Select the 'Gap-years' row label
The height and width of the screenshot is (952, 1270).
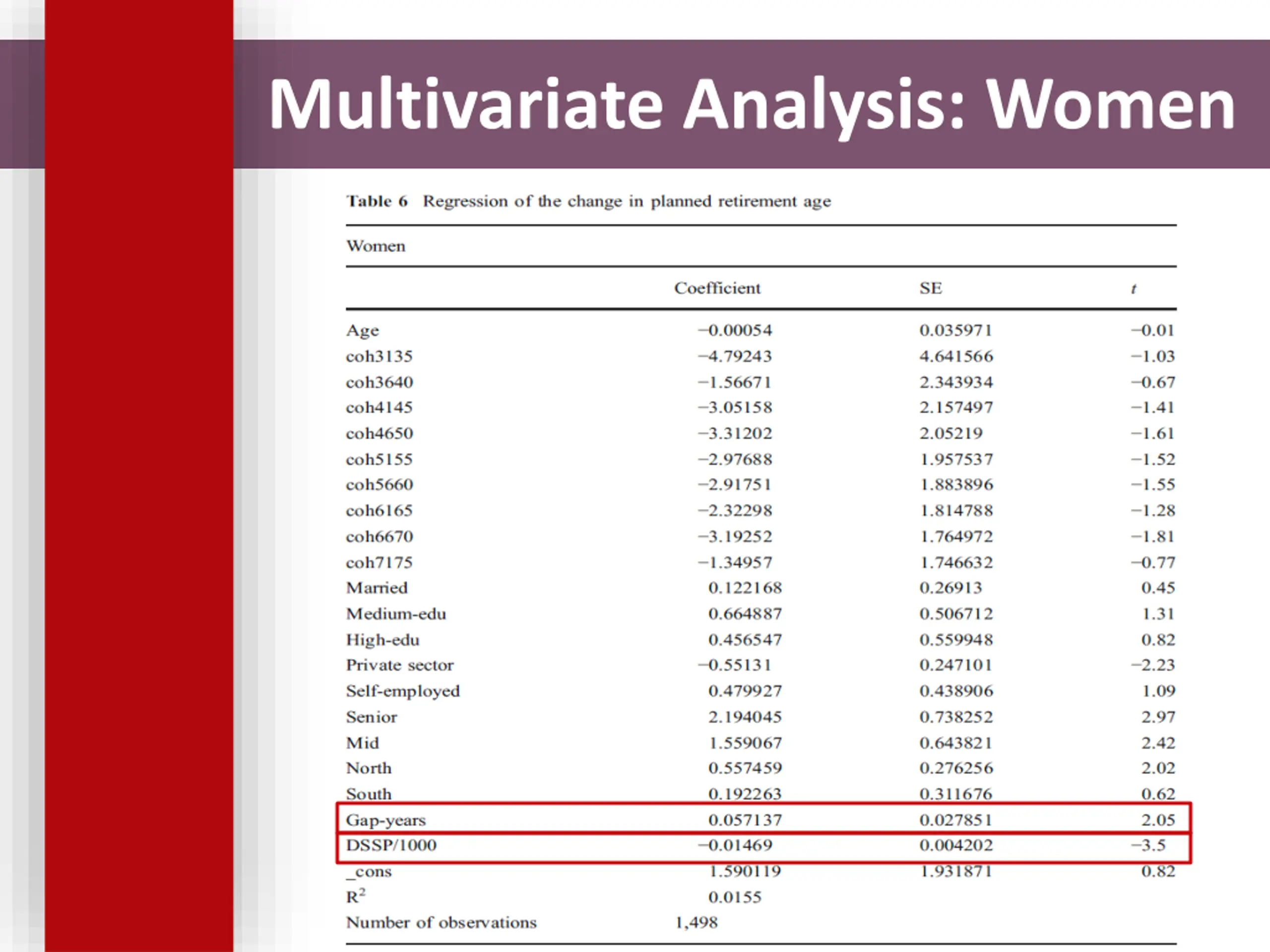(x=386, y=821)
